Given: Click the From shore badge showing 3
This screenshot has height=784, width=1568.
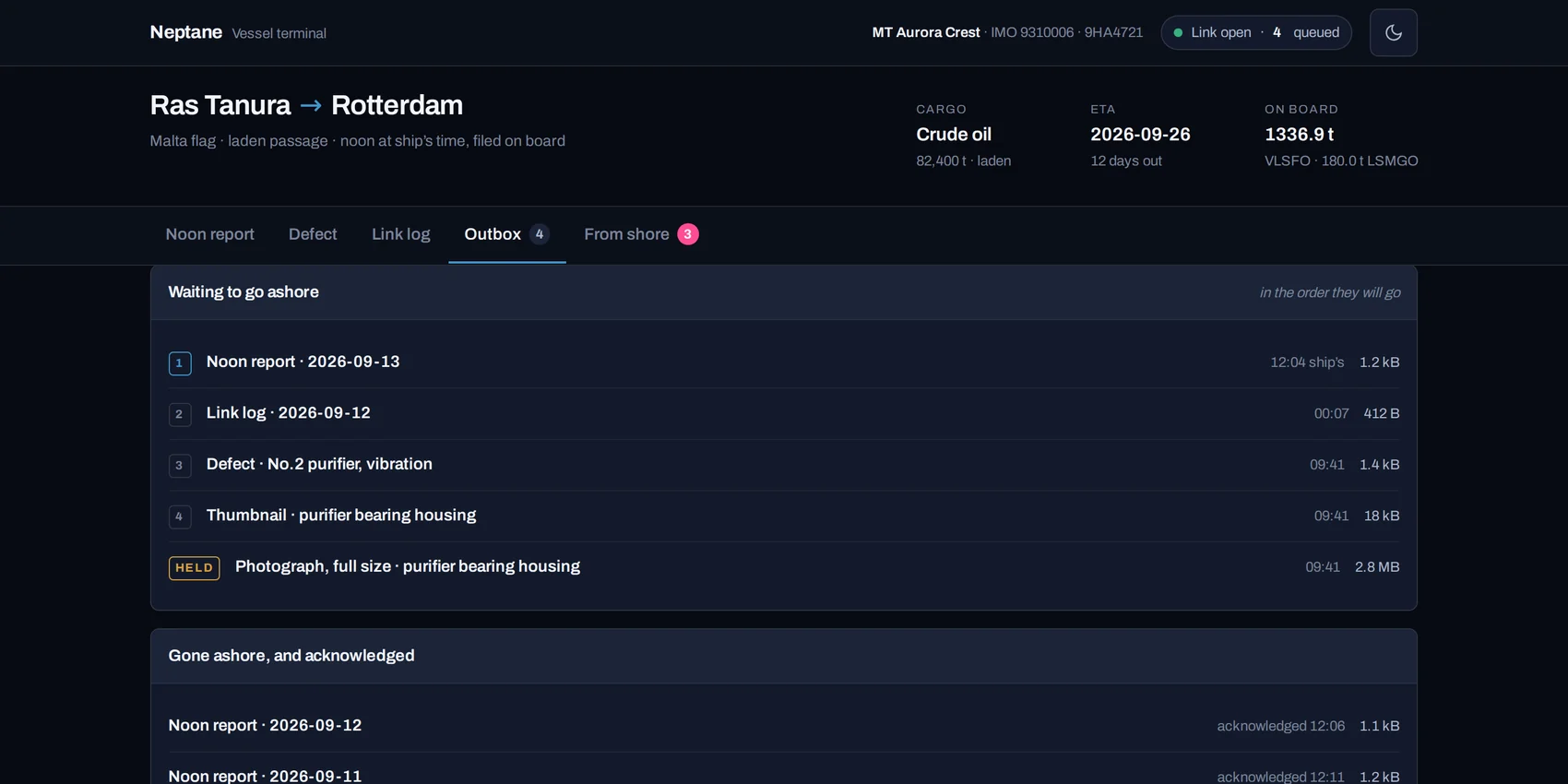Looking at the screenshot, I should pyautogui.click(x=687, y=234).
